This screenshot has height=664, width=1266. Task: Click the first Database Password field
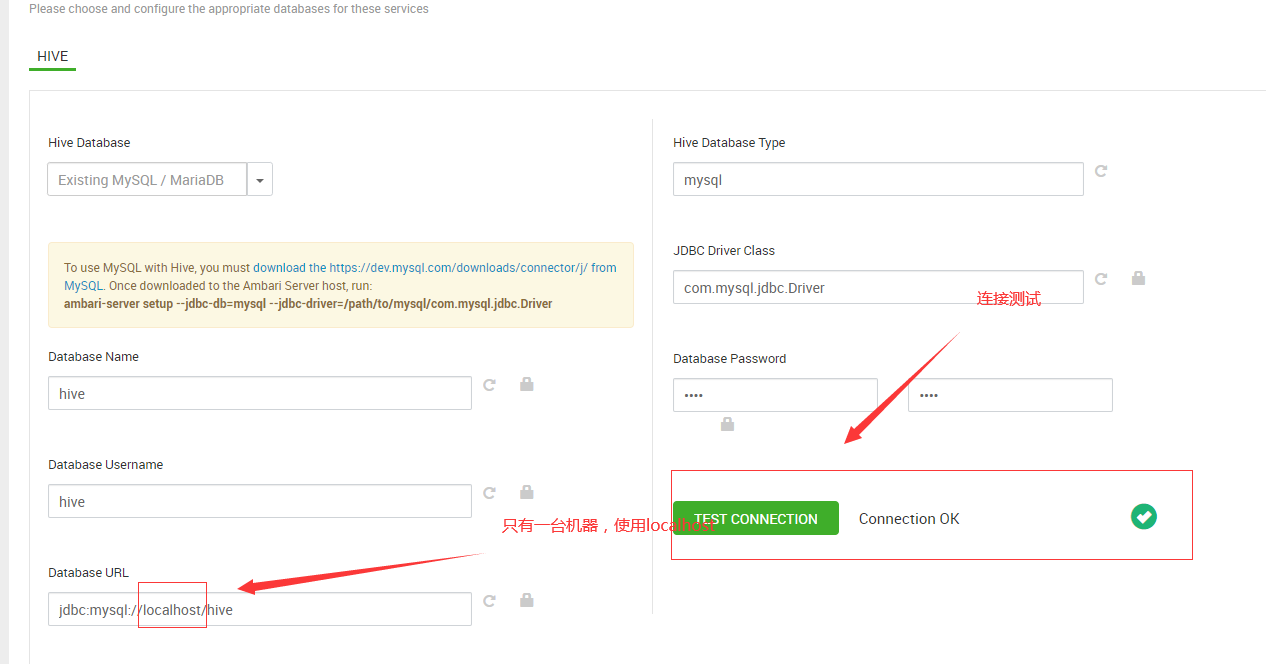point(775,395)
